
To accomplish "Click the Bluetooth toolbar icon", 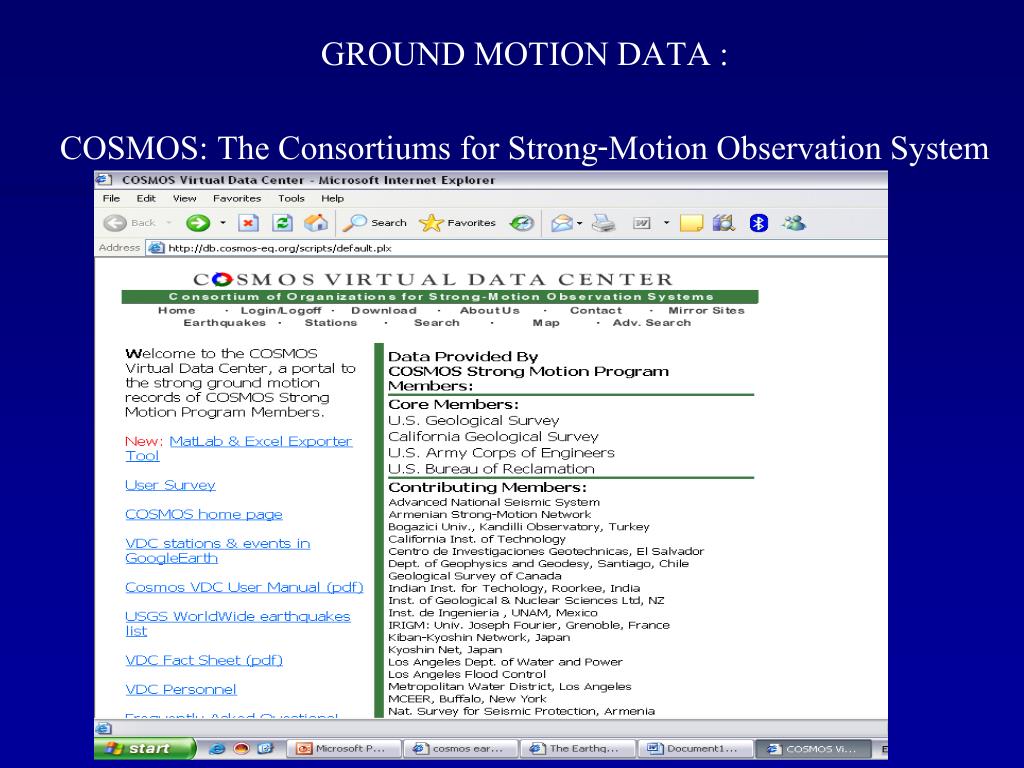I will point(758,223).
